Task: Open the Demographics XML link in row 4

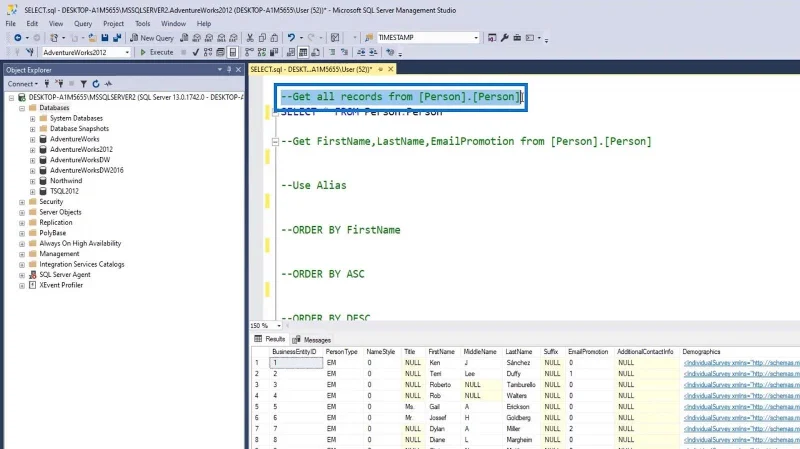Action: click(x=741, y=396)
